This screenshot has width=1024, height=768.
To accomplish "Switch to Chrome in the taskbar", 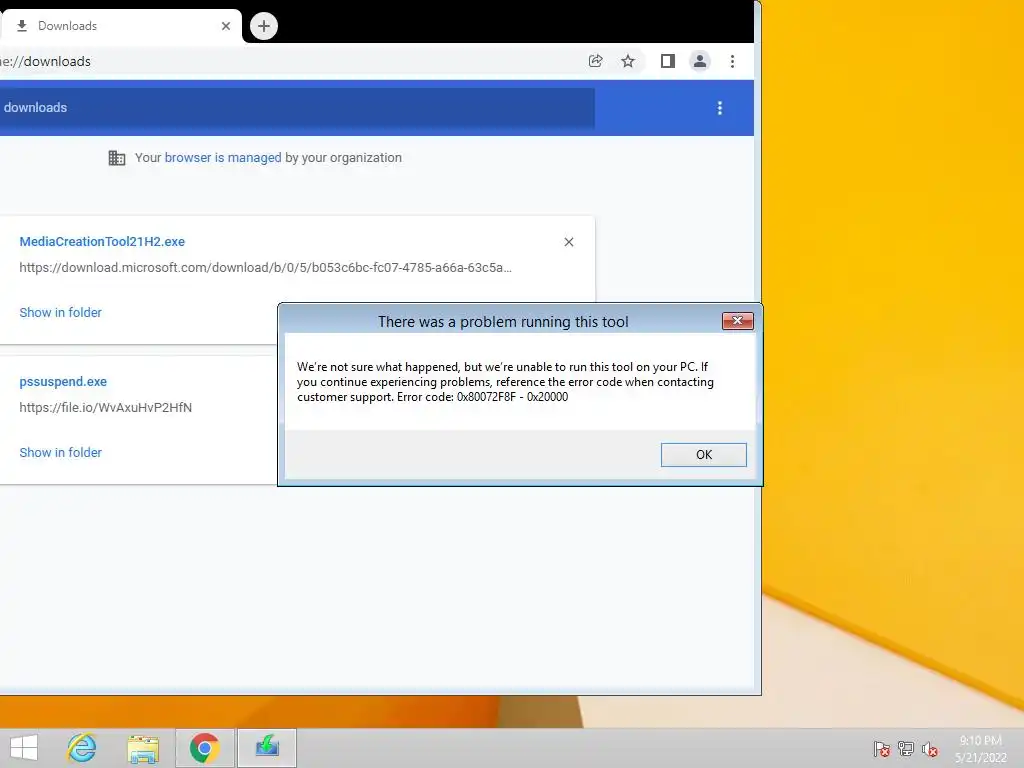I will (x=204, y=748).
